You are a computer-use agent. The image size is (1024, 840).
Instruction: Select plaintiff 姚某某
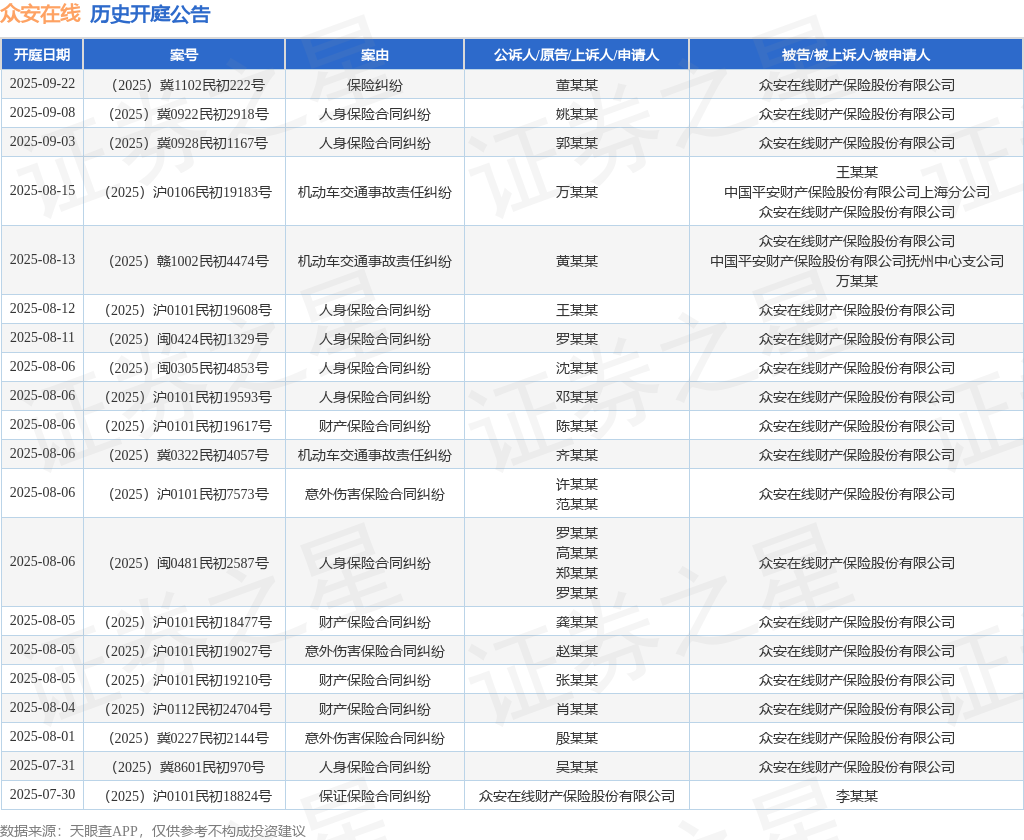pyautogui.click(x=577, y=114)
